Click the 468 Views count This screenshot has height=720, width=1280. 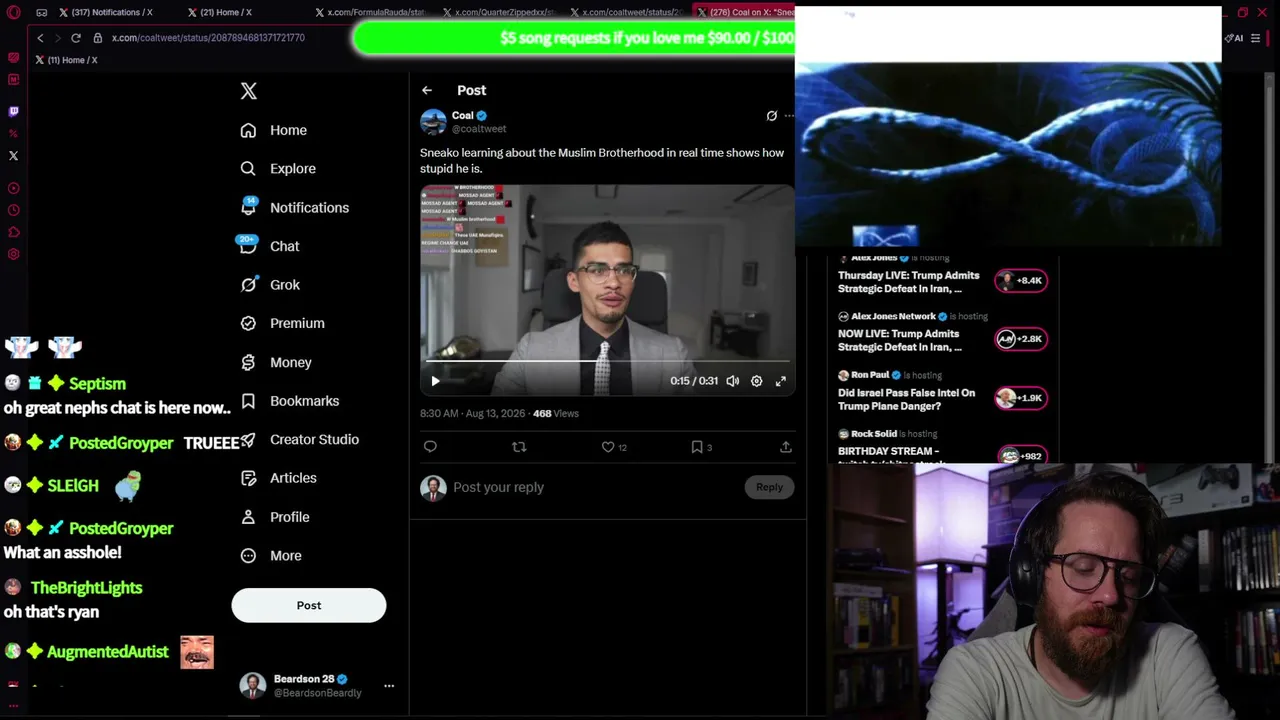556,413
